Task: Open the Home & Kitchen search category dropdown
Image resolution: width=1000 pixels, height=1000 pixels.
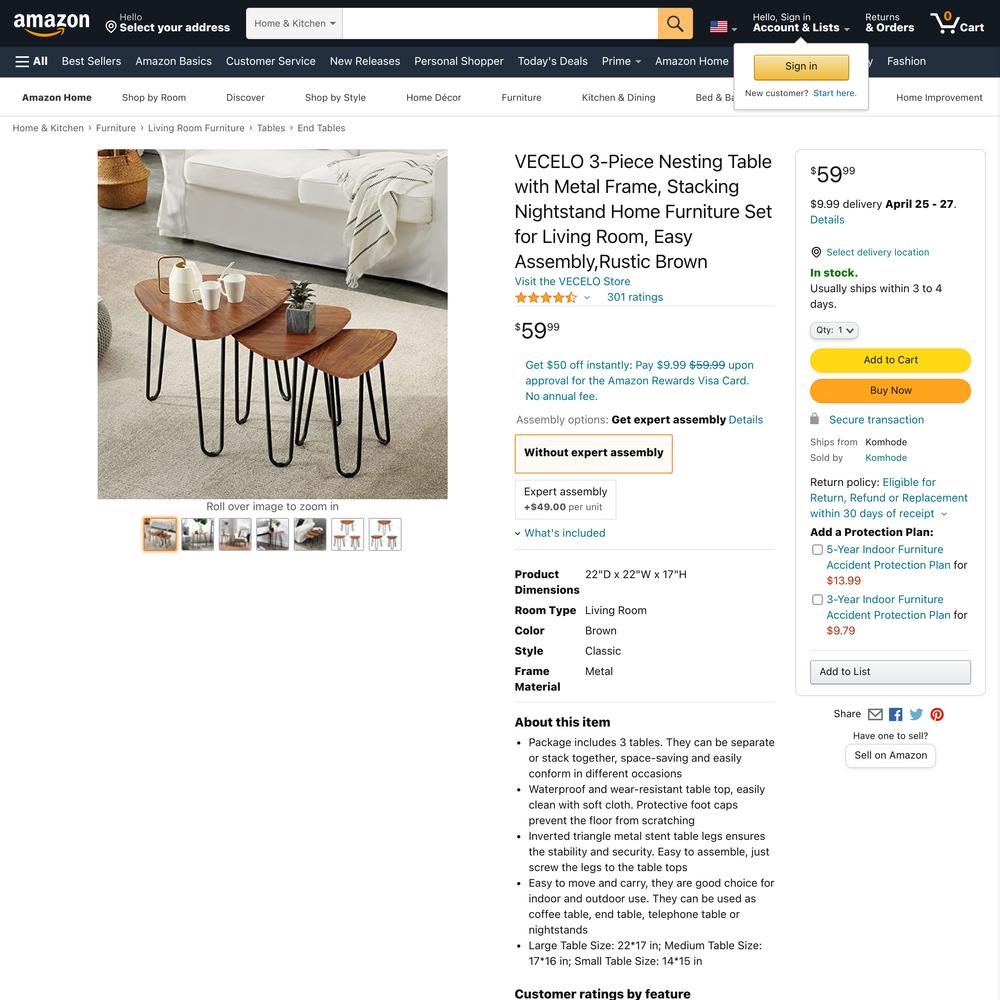Action: point(294,24)
